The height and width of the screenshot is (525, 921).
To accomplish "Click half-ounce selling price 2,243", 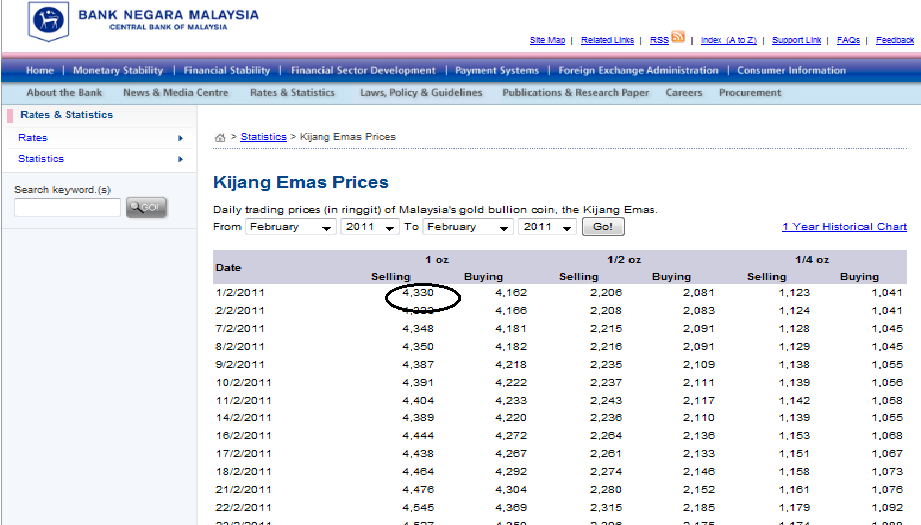I will coord(606,401).
